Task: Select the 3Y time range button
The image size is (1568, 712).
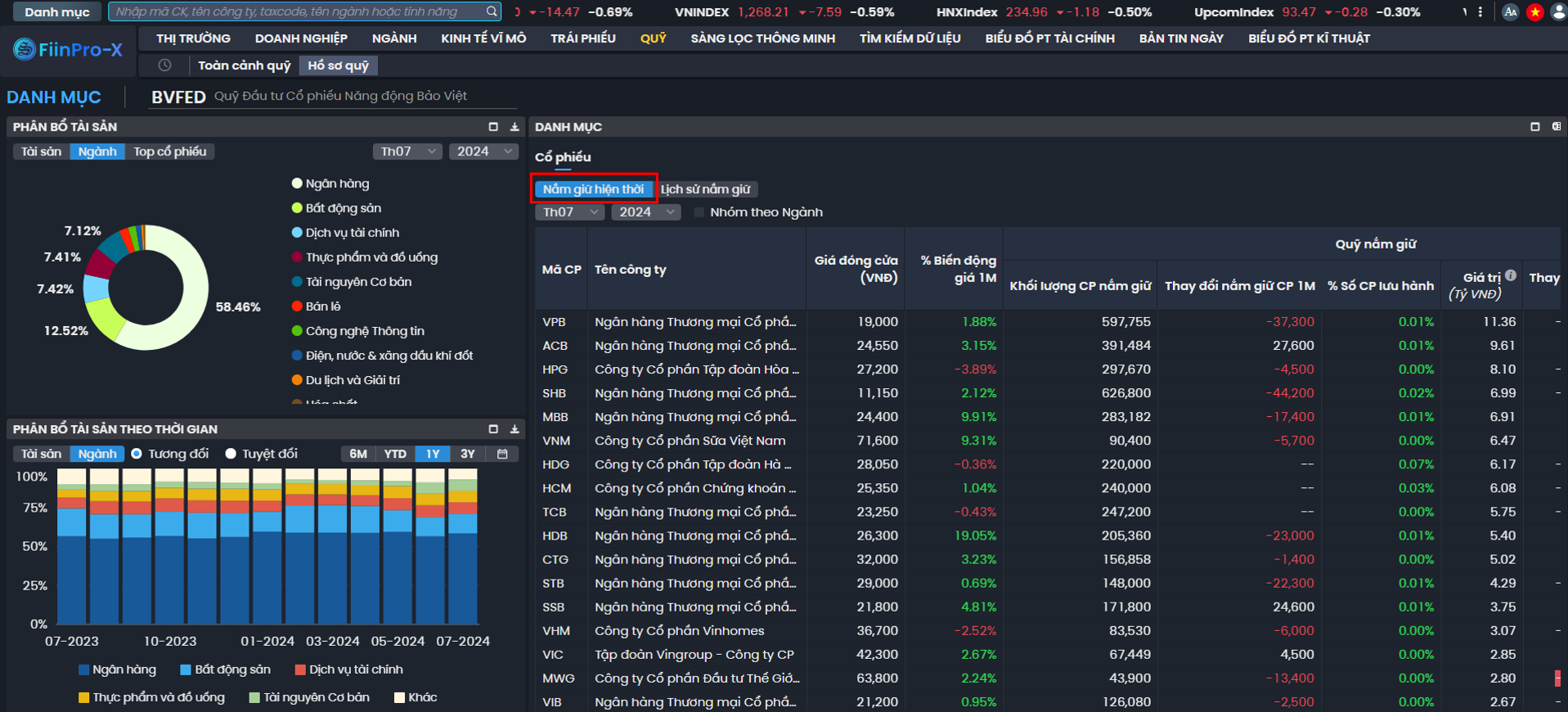Action: 467,454
